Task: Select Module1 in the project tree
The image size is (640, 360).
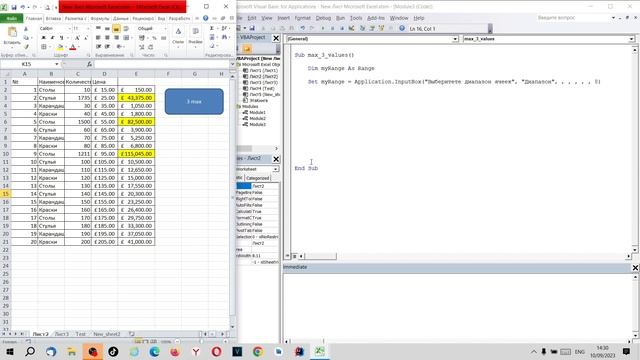Action: click(x=257, y=112)
